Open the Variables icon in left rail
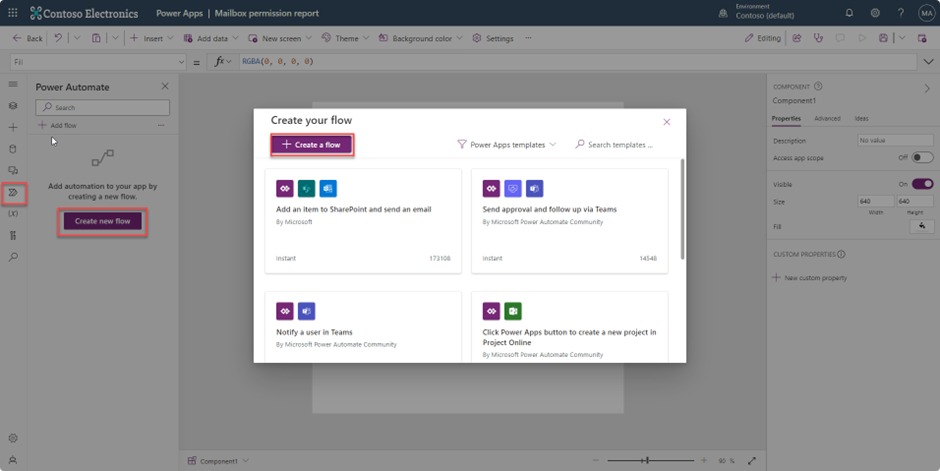This screenshot has height=471, width=940. pyautogui.click(x=13, y=213)
